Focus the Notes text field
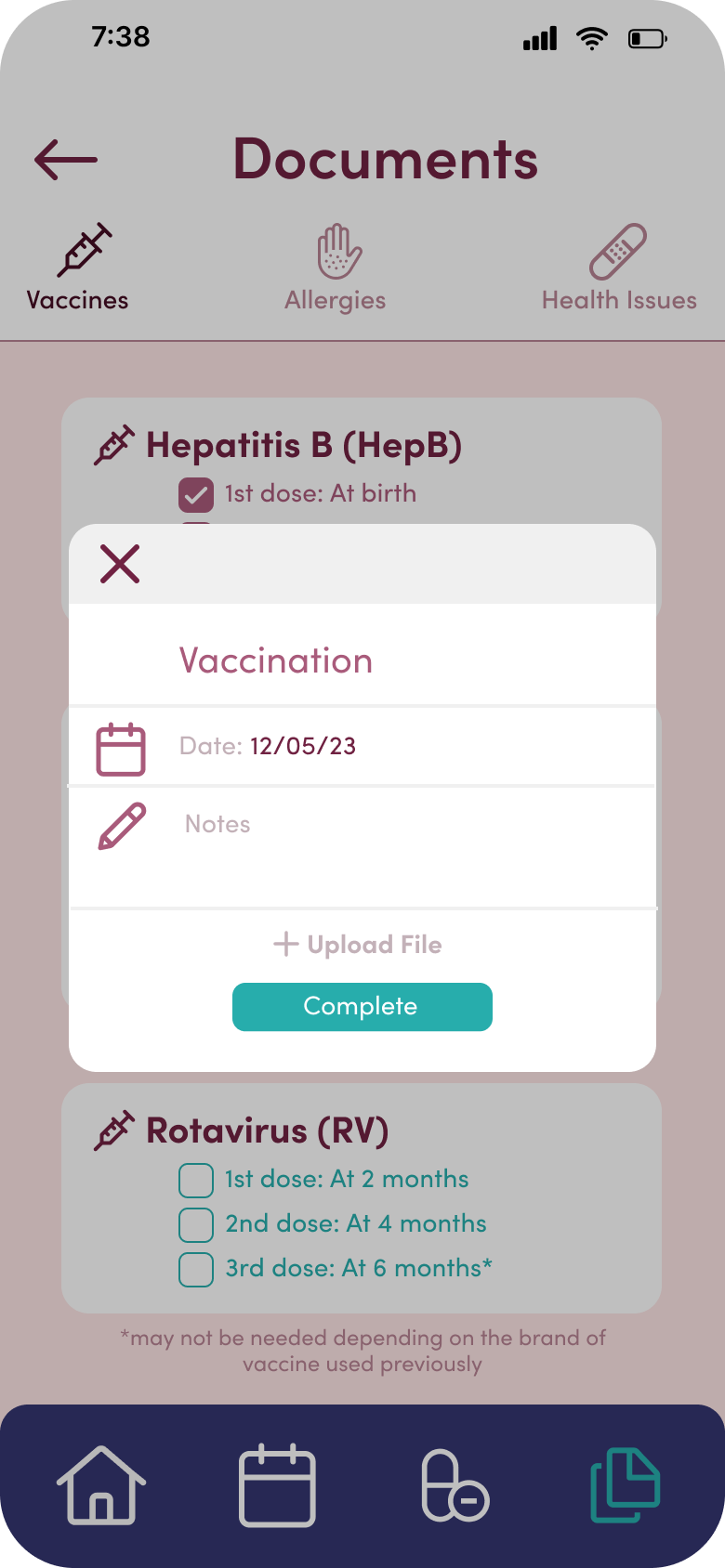The height and width of the screenshot is (1568, 725). 362,846
